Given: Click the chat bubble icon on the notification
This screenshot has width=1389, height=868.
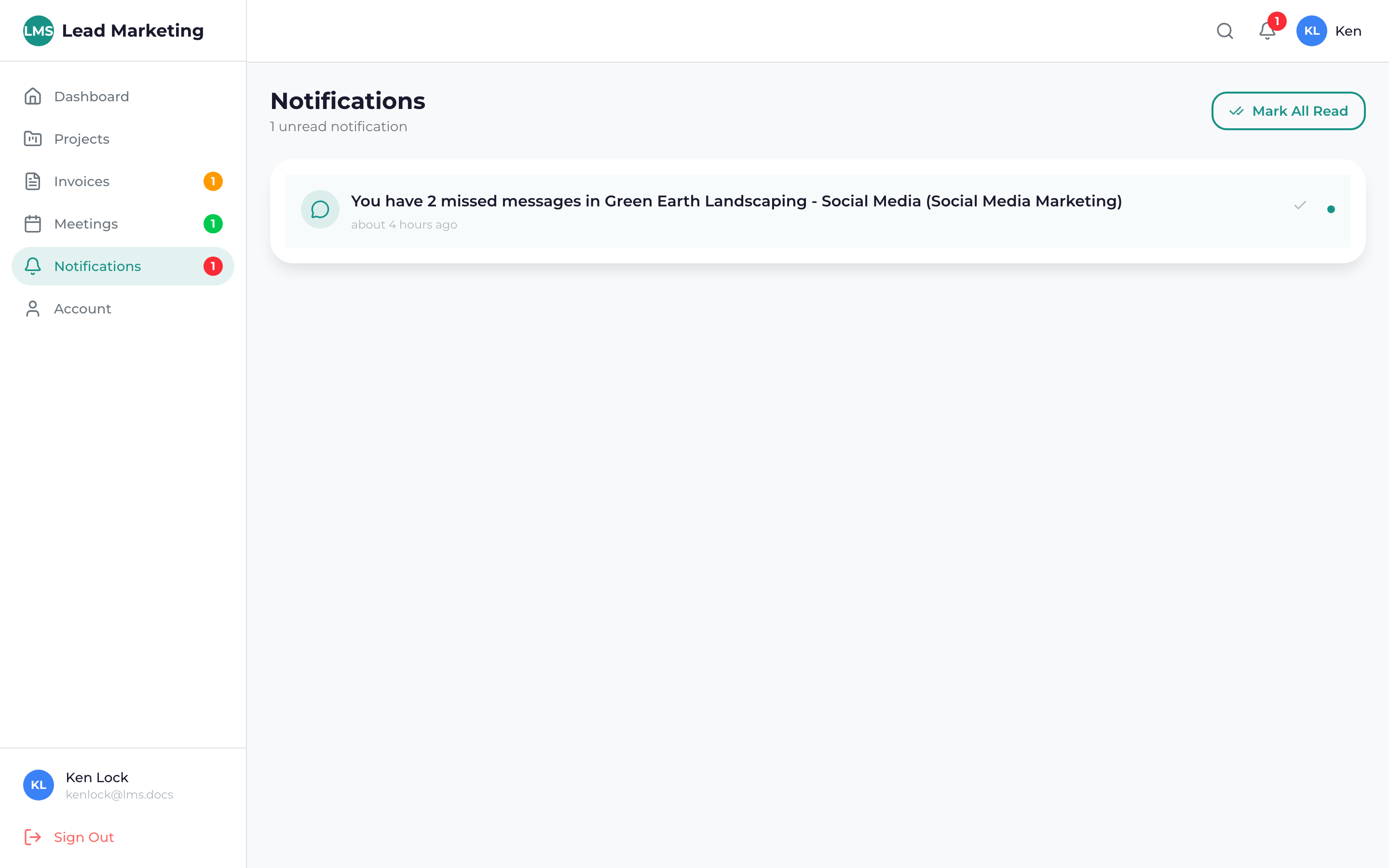Looking at the screenshot, I should pos(320,209).
